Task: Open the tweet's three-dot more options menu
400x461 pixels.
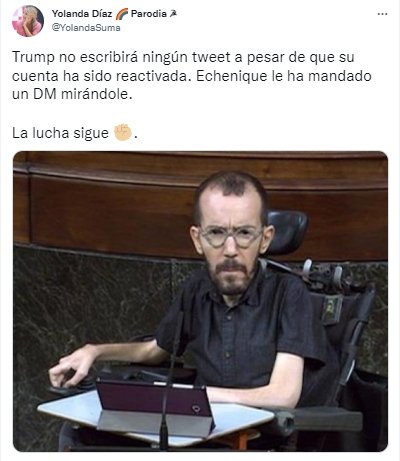Action: (382, 14)
